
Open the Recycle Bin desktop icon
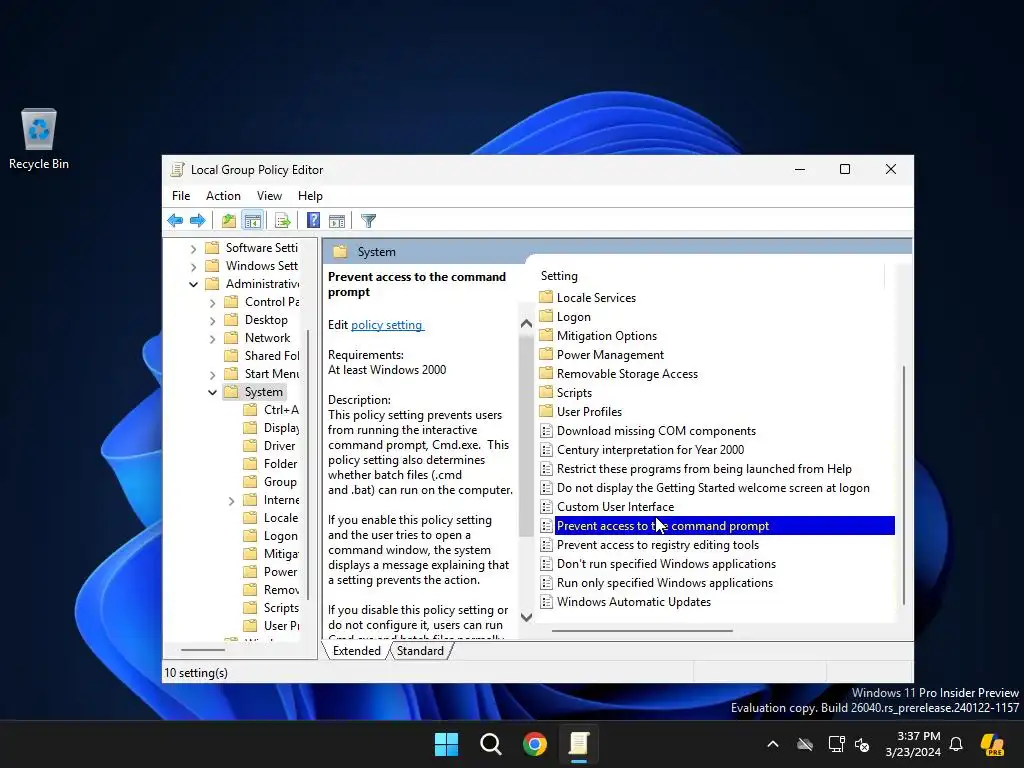39,139
